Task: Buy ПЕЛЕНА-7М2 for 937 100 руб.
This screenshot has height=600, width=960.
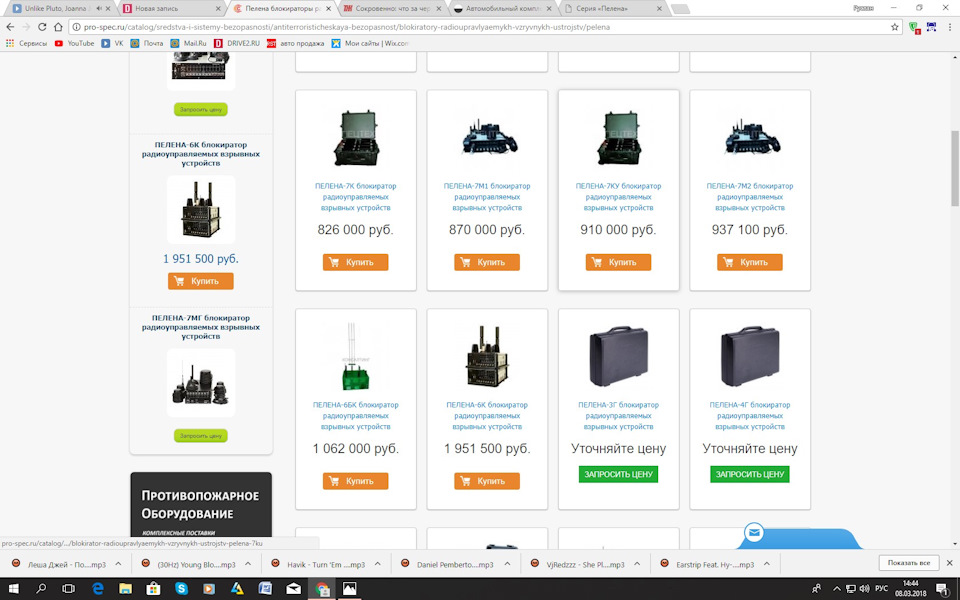Action: click(x=749, y=262)
